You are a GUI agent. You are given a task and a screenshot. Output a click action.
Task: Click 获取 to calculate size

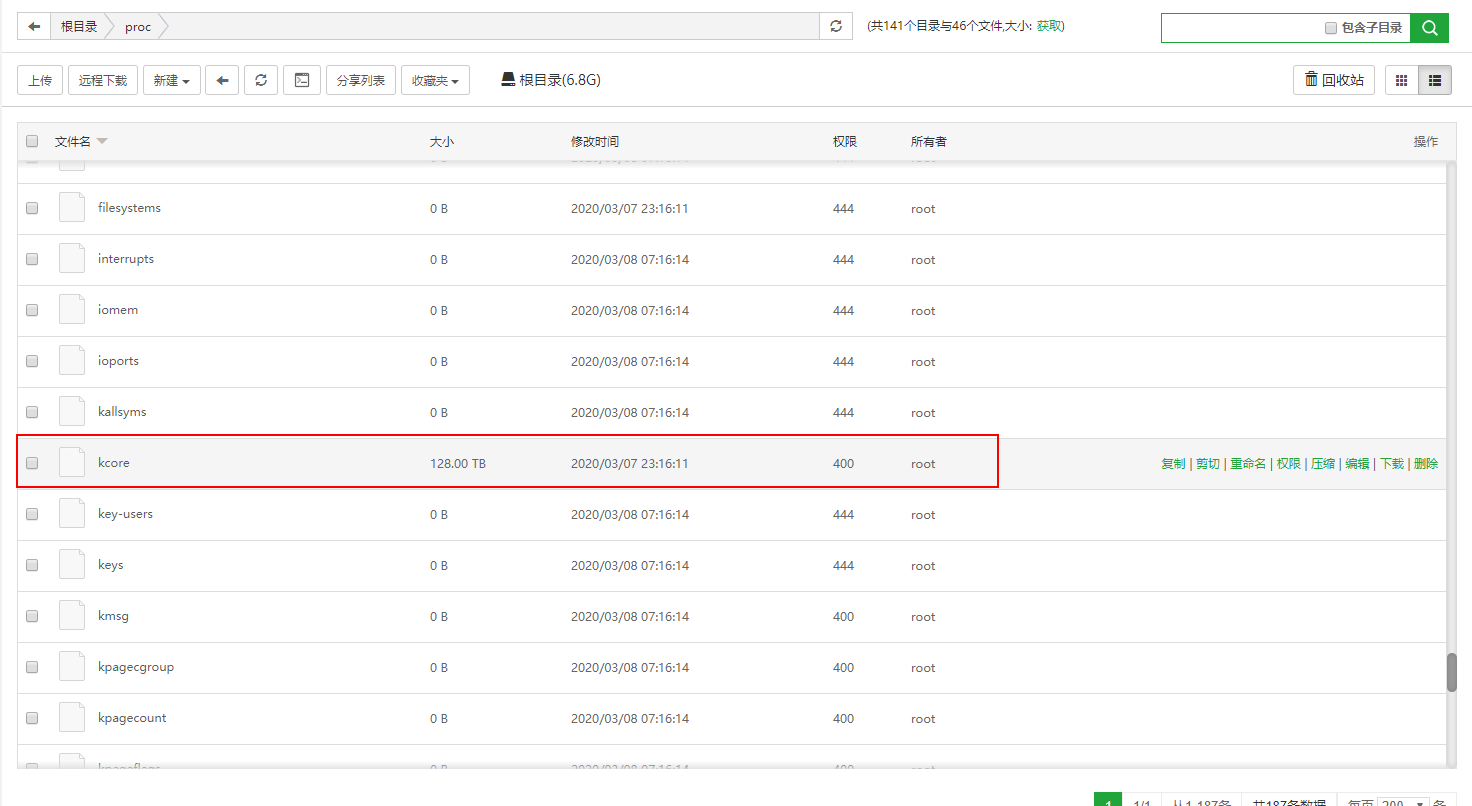click(1049, 27)
